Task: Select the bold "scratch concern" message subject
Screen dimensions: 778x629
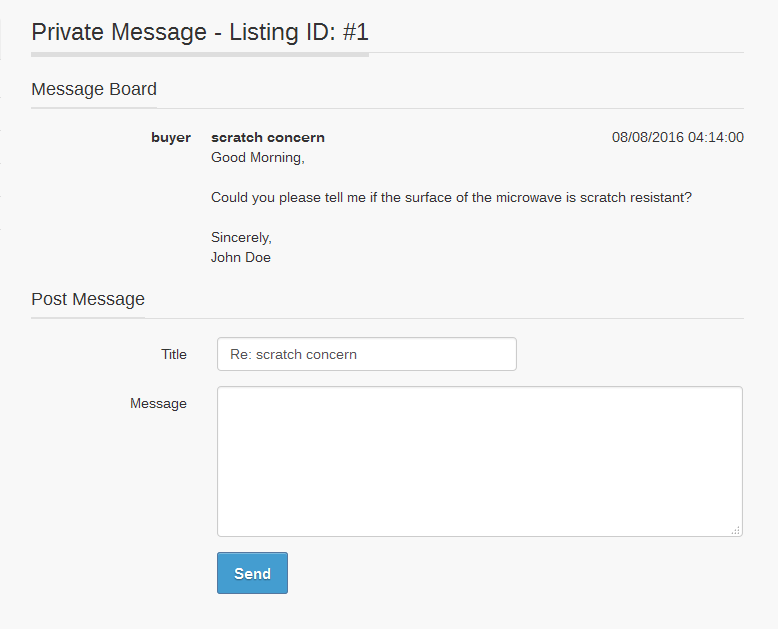Action: [x=268, y=137]
